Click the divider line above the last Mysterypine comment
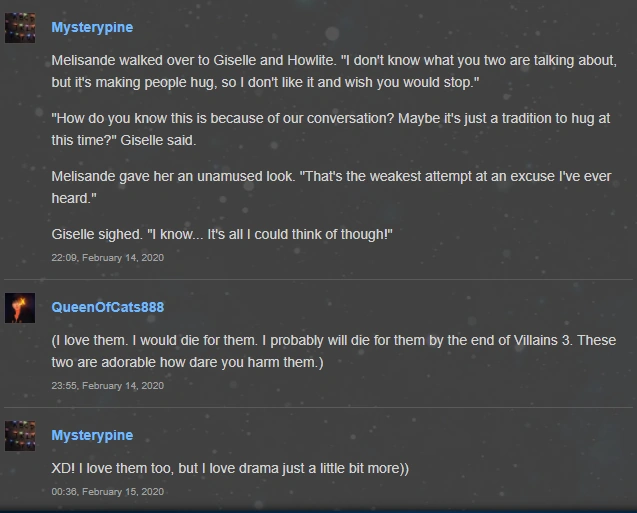Viewport: 637px width, 513px height. click(318, 407)
